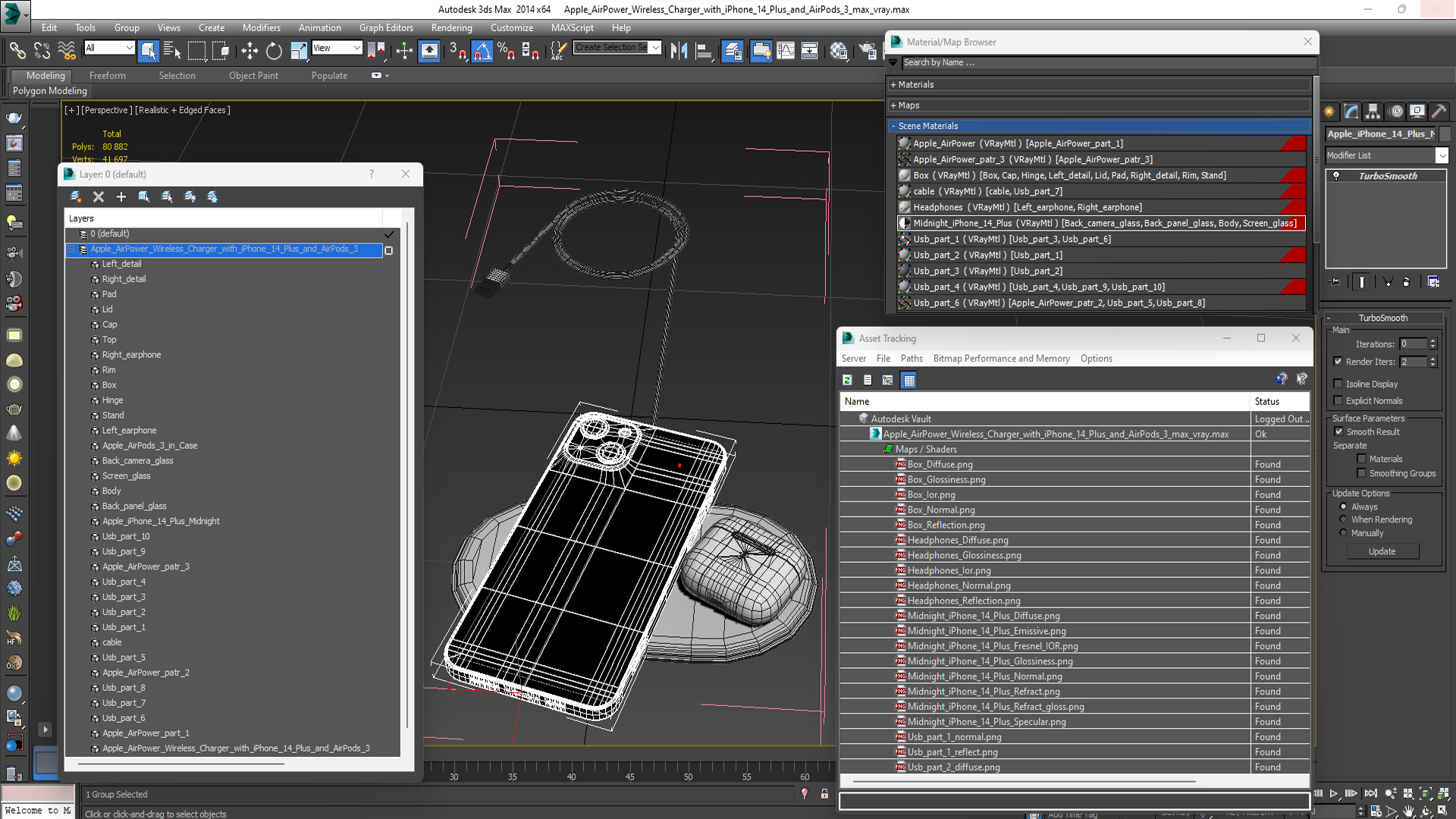Open the MAXScript menu
Screen dimensions: 1456x819
click(x=573, y=28)
